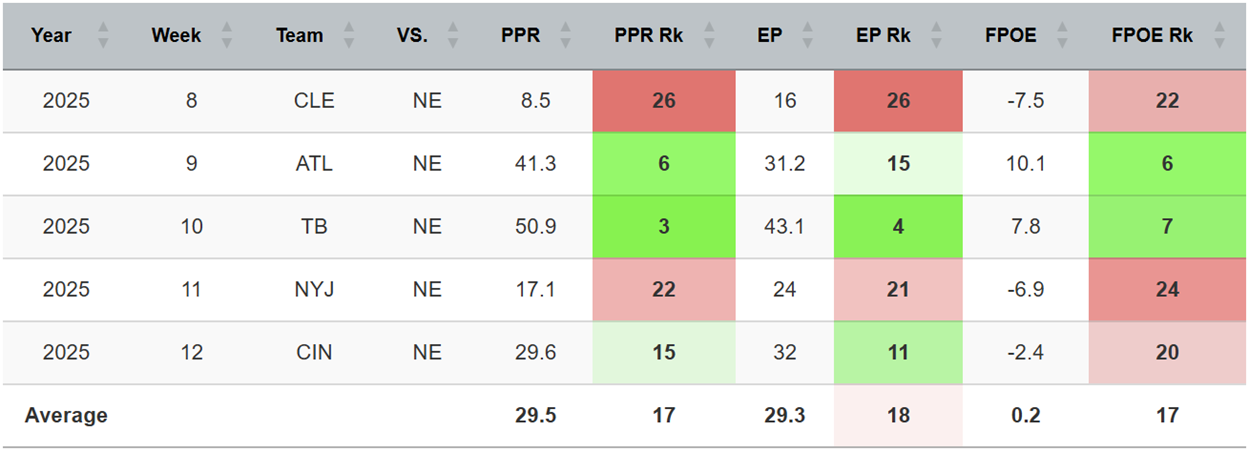Click the green PPR Rk 3 cell

pos(663,226)
